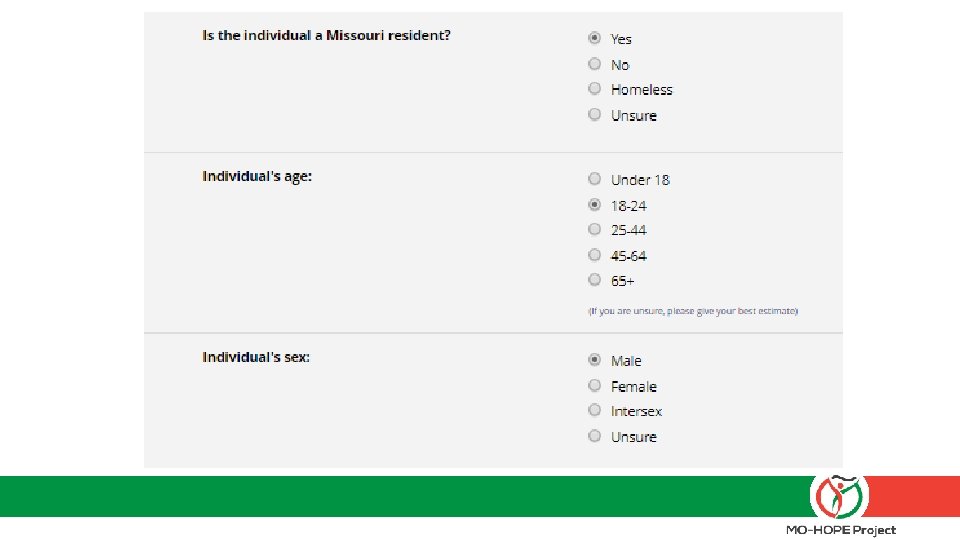Screen dimensions: 960x540
Task: Select Female as individual's sex
Action: [594, 386]
